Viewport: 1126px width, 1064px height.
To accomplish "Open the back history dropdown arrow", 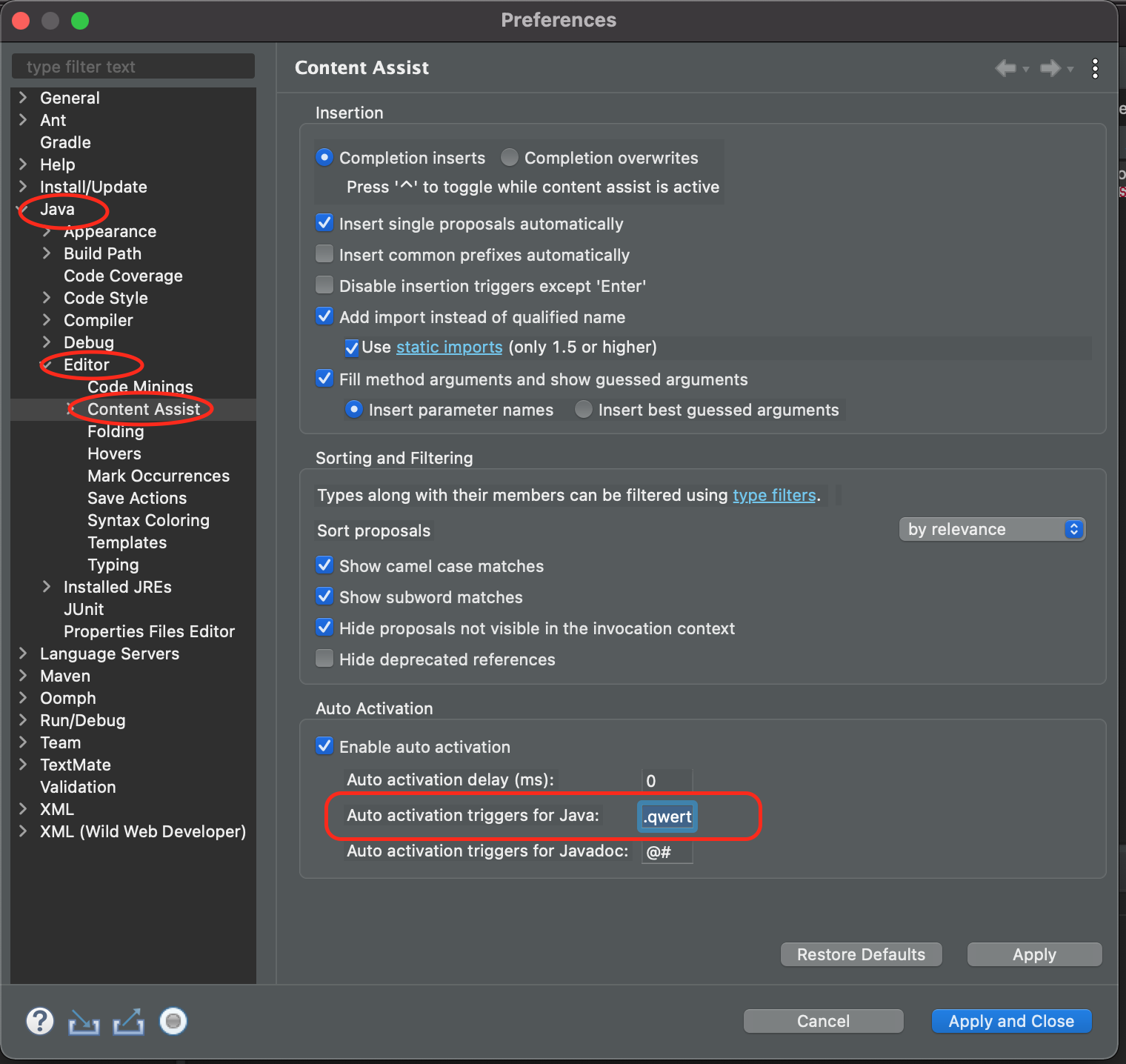I will (x=1026, y=69).
